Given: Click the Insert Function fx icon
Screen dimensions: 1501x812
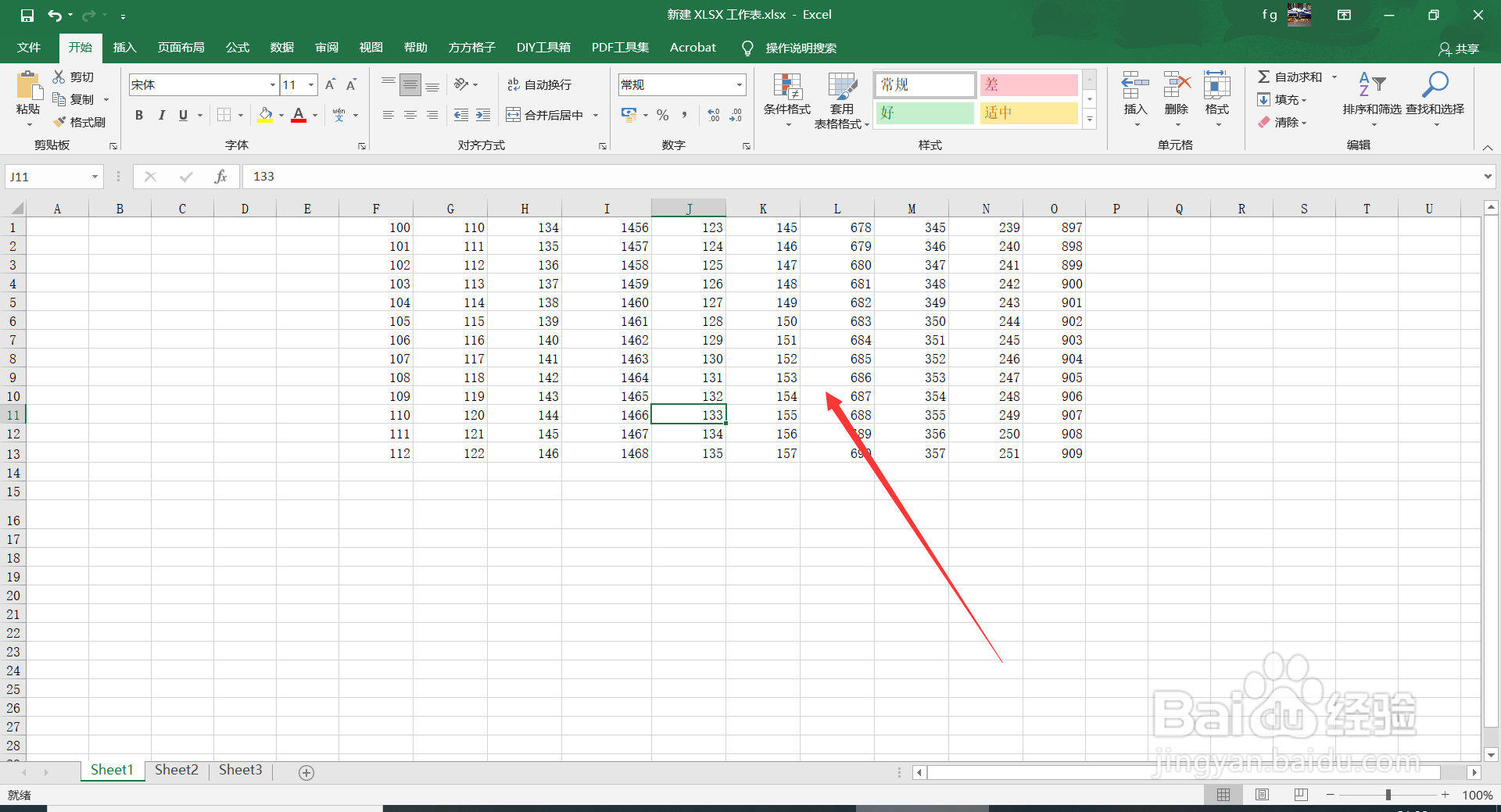Looking at the screenshot, I should [x=220, y=177].
